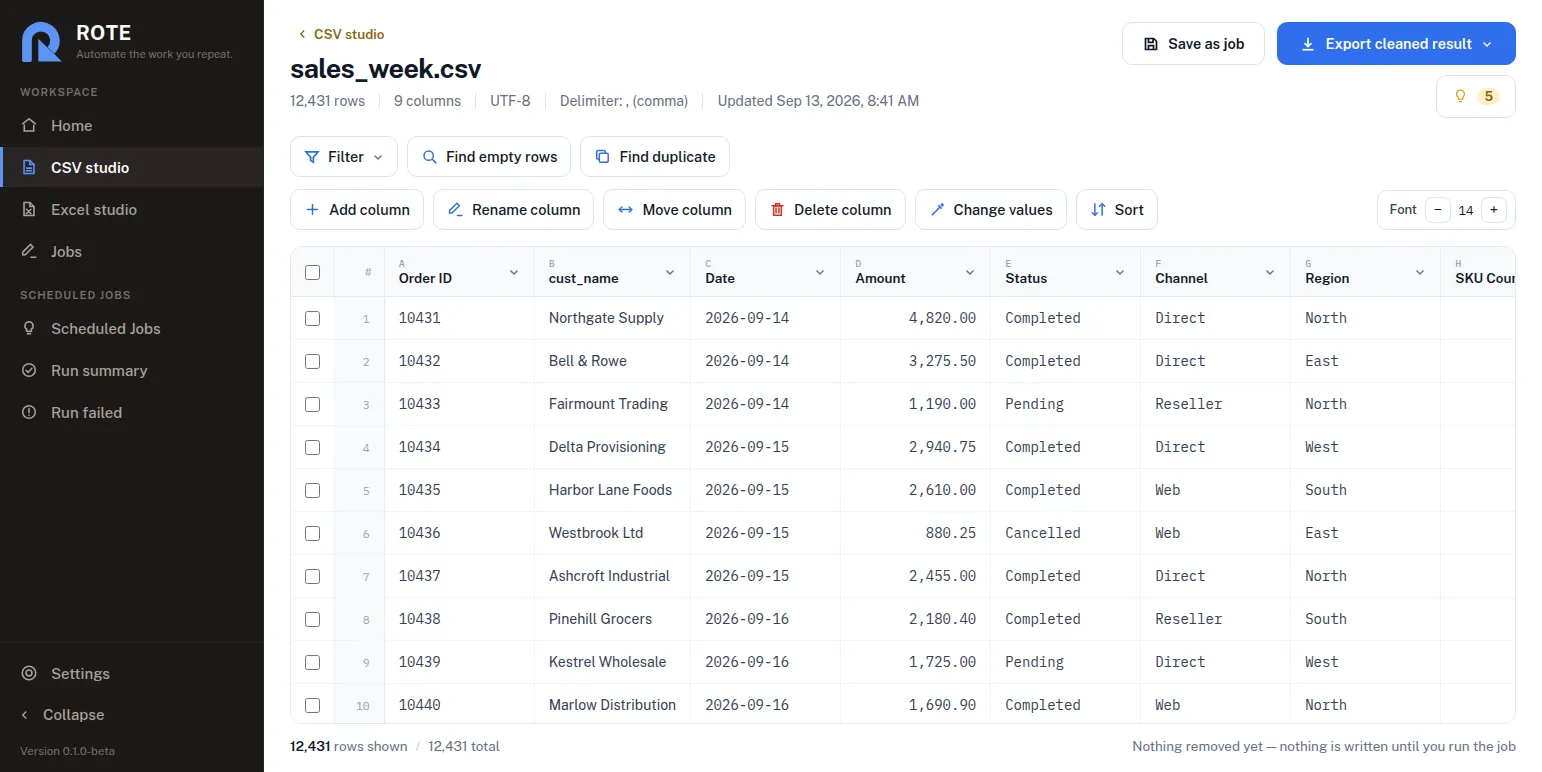
Task: Open the Order ID column menu chevron
Action: click(x=514, y=272)
